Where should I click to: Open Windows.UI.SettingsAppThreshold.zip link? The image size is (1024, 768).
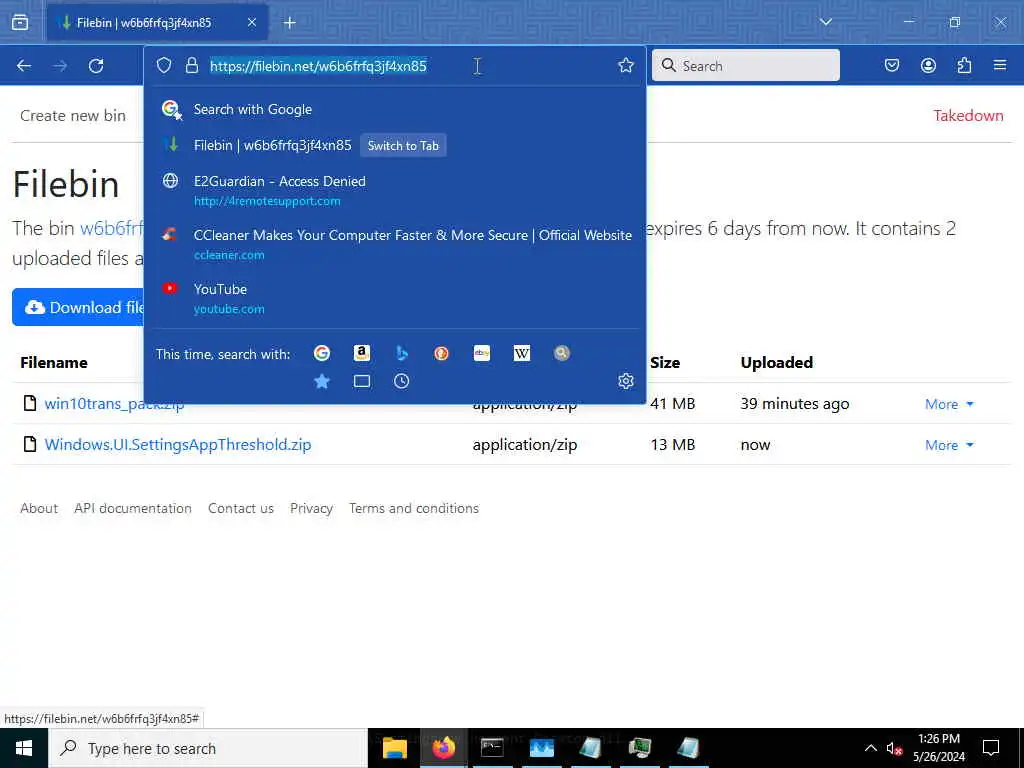(178, 445)
